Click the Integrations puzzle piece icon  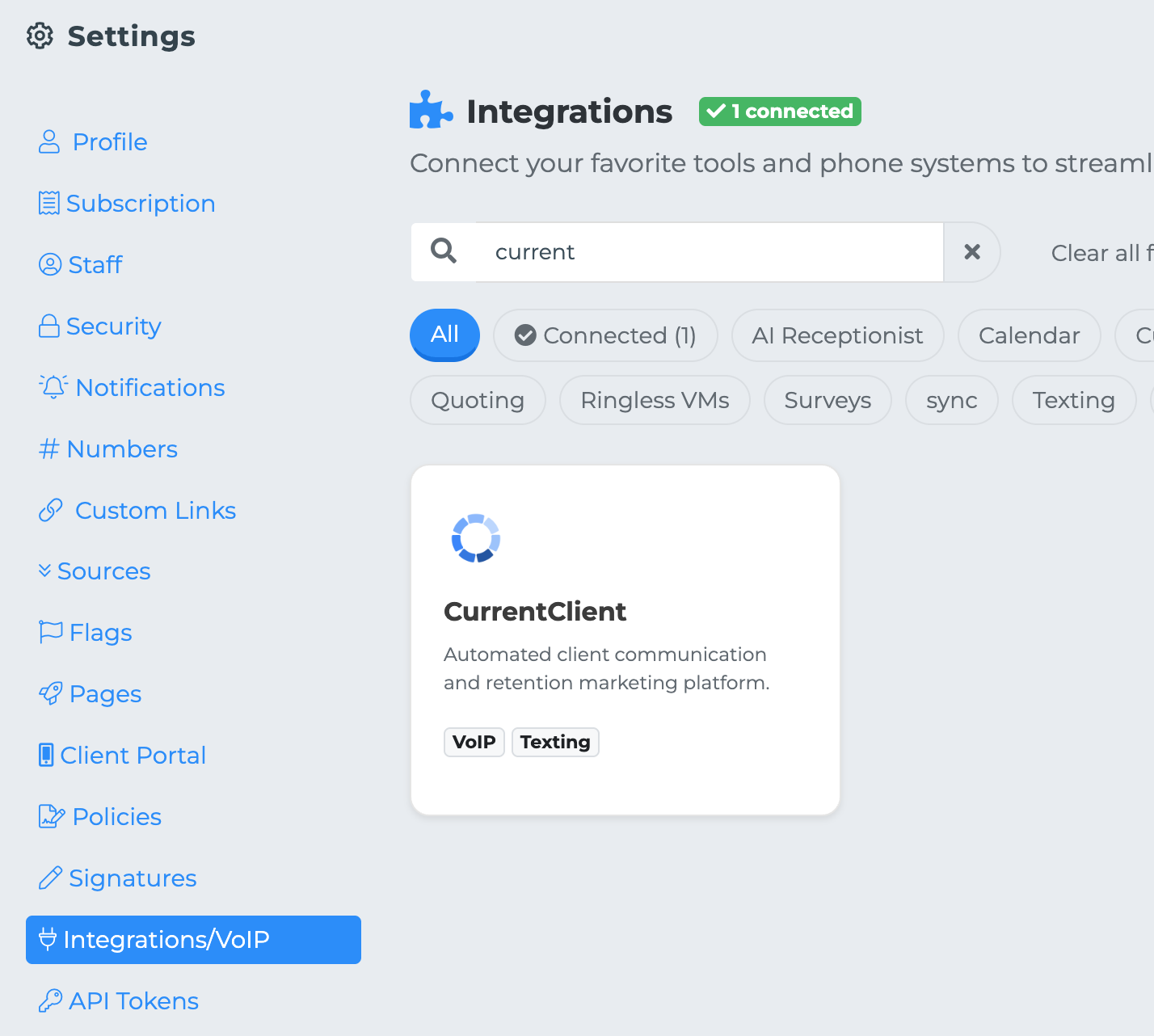point(431,111)
